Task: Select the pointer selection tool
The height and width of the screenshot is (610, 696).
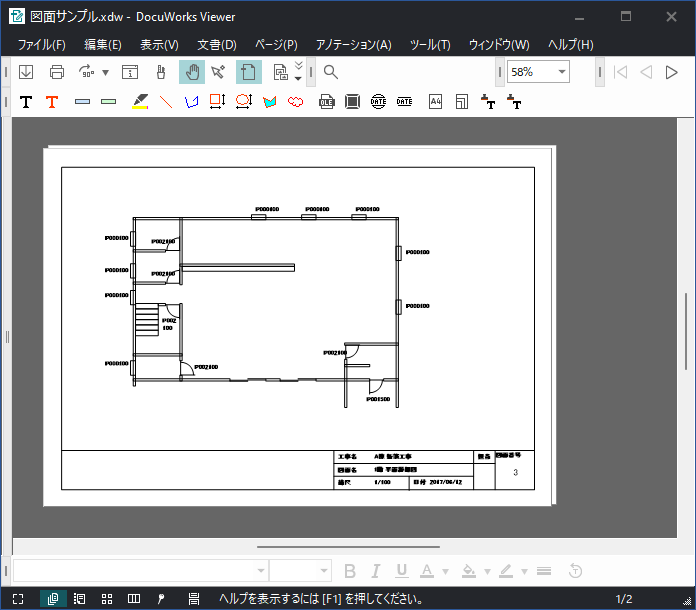Action: (x=218, y=72)
